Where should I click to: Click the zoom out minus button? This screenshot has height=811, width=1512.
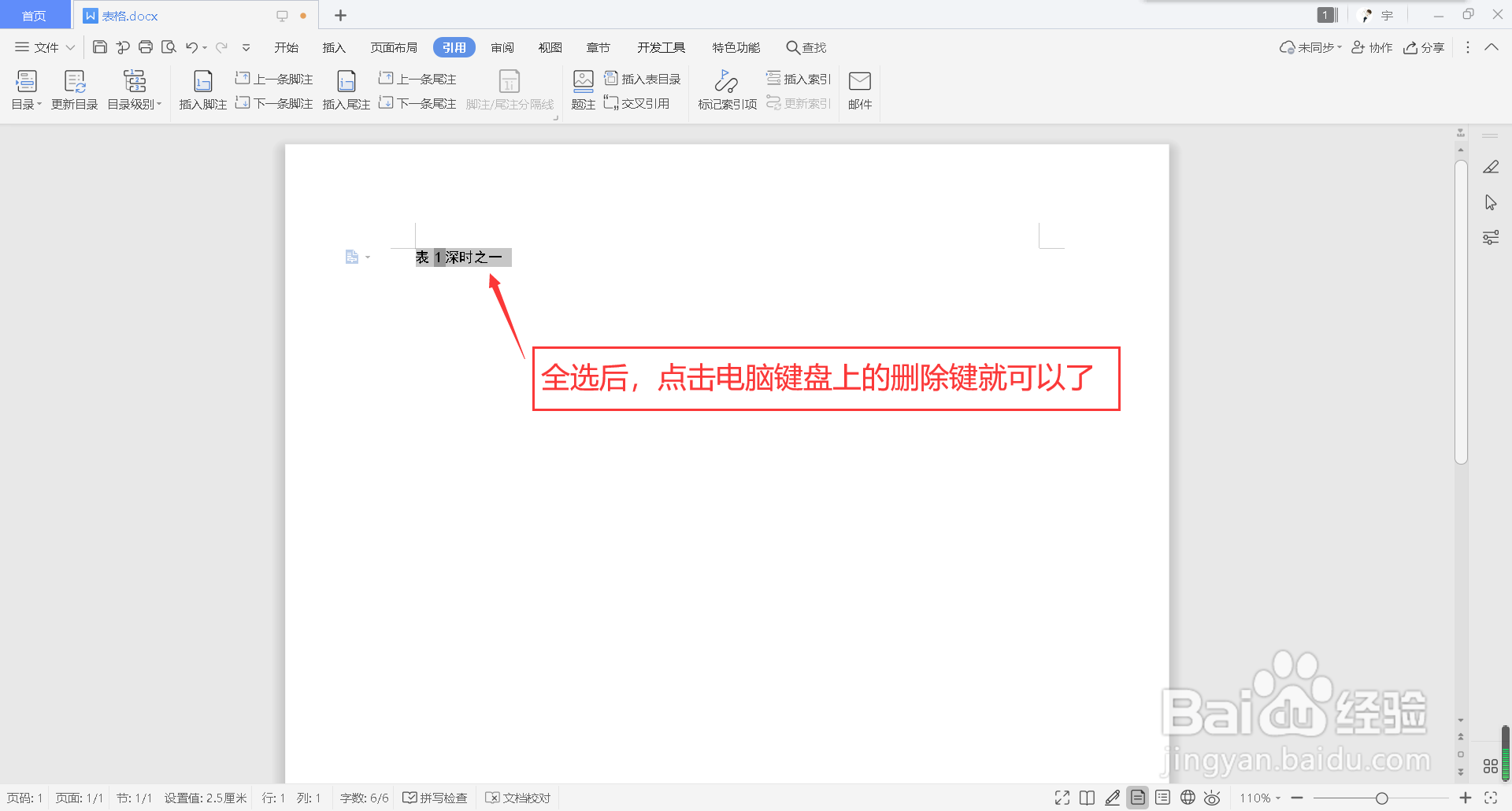1297,798
